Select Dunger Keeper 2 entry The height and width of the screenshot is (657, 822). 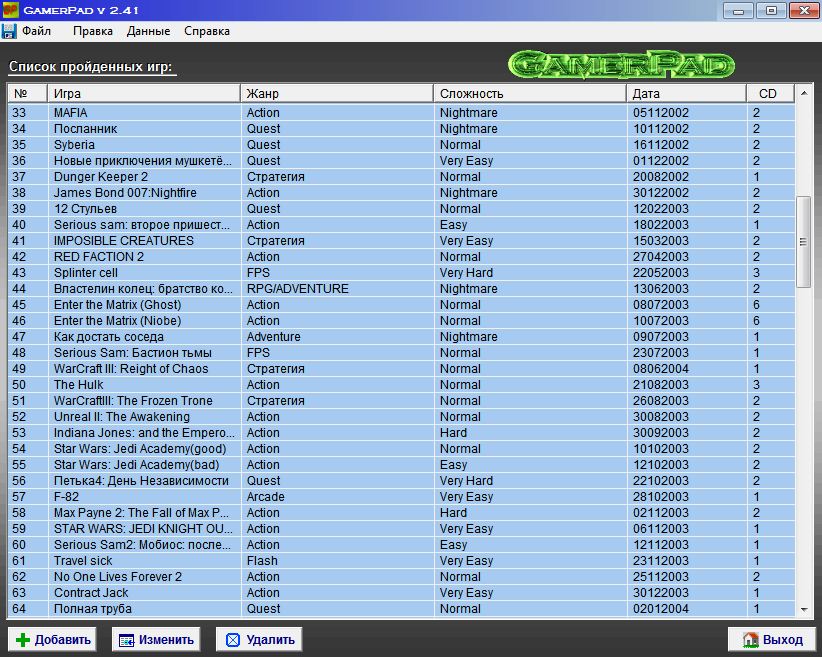click(x=402, y=177)
